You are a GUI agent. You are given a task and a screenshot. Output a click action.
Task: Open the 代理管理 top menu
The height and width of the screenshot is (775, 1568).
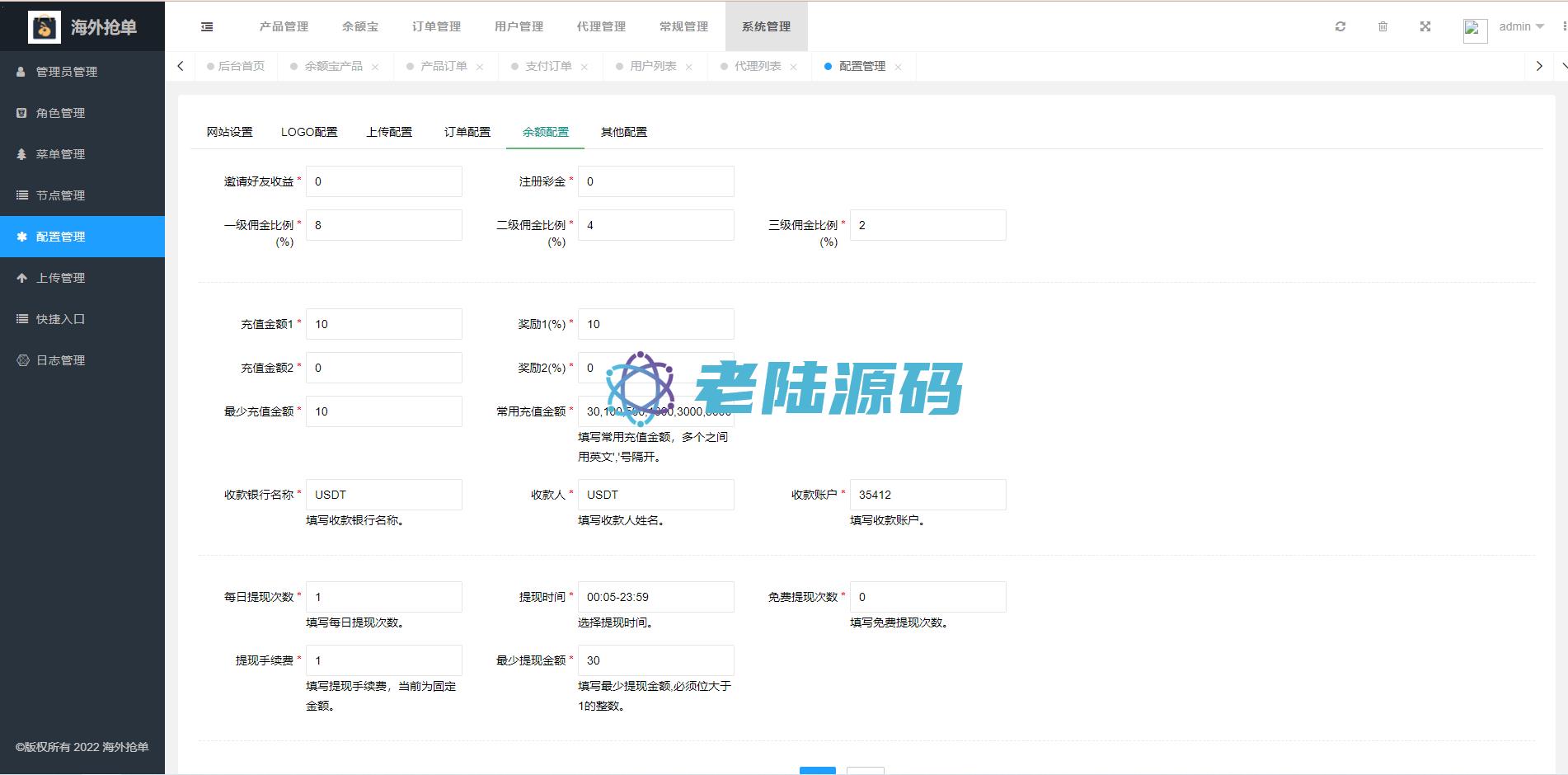601,26
